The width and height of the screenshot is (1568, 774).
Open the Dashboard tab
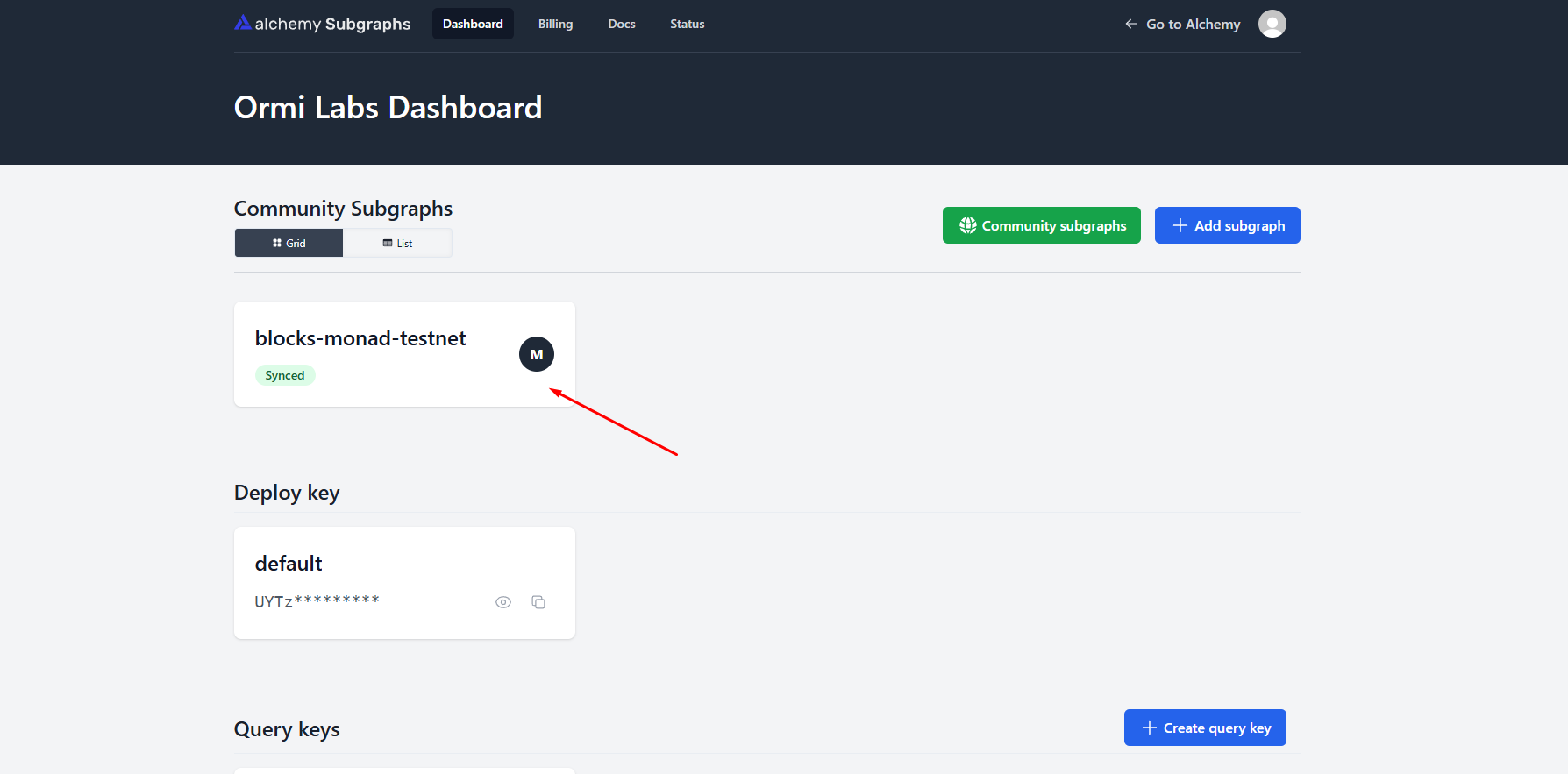473,24
